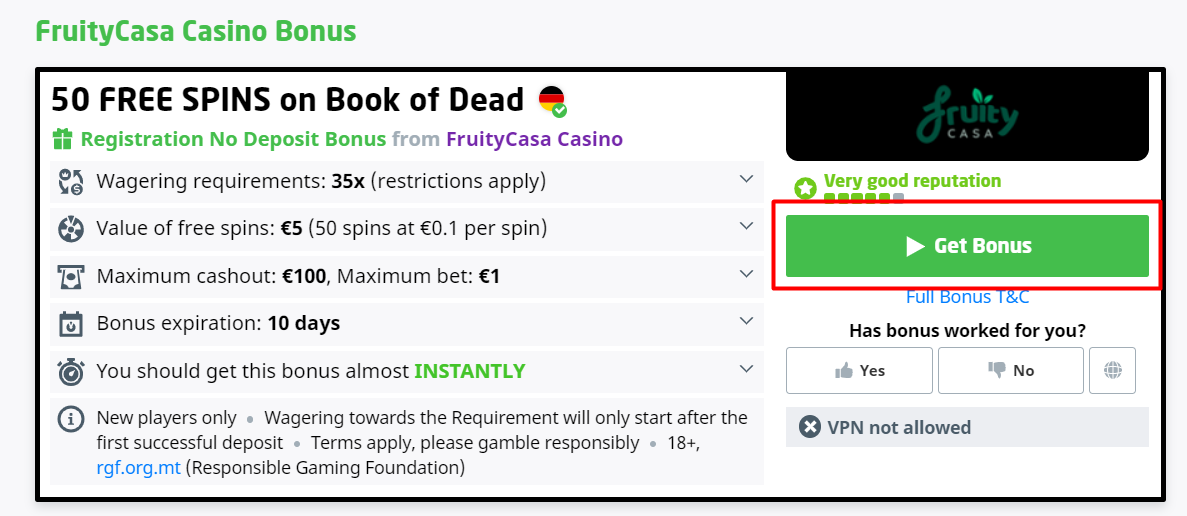
Task: Click the bonus expiration calendar icon
Action: pos(71,324)
